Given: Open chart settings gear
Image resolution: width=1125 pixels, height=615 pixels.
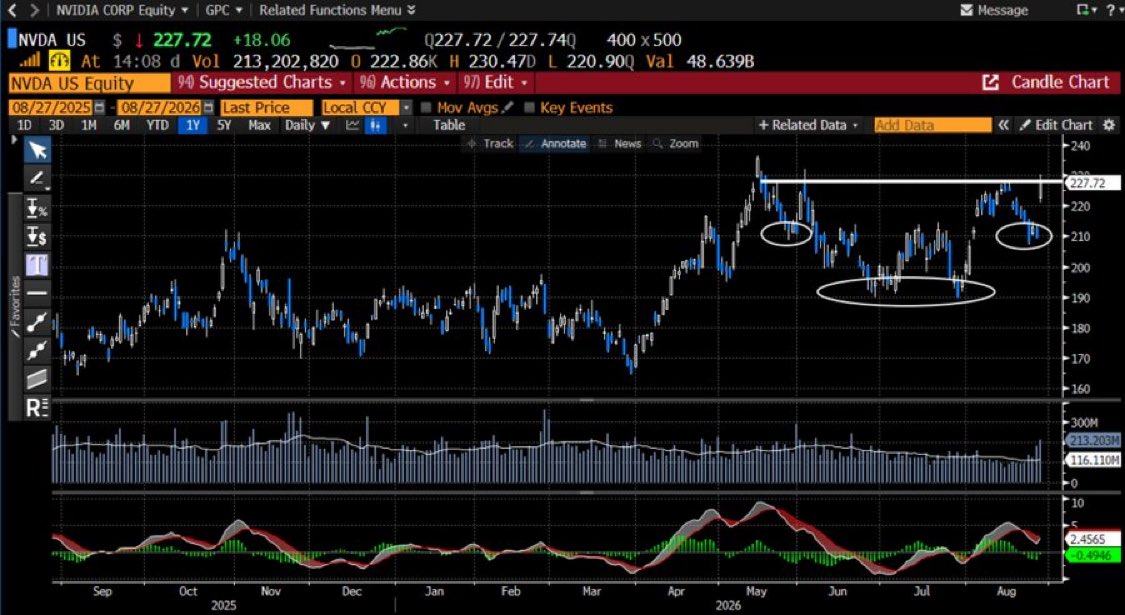Looking at the screenshot, I should pyautogui.click(x=1109, y=125).
